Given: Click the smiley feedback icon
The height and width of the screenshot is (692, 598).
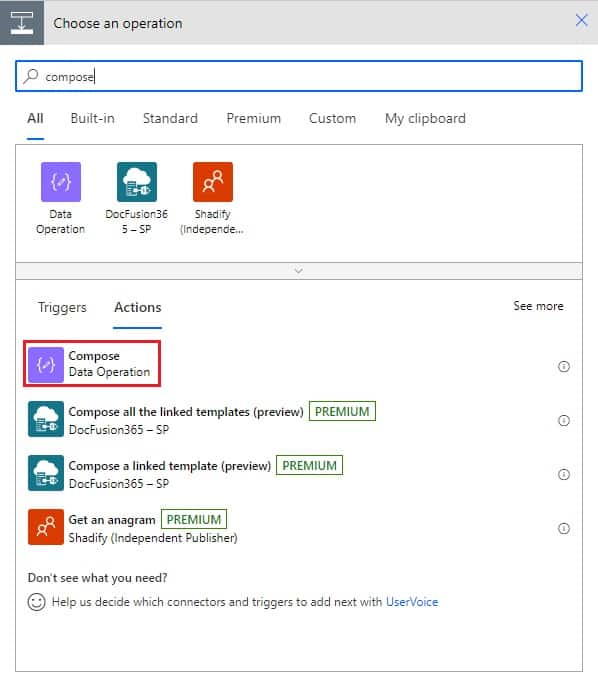Looking at the screenshot, I should tap(36, 602).
